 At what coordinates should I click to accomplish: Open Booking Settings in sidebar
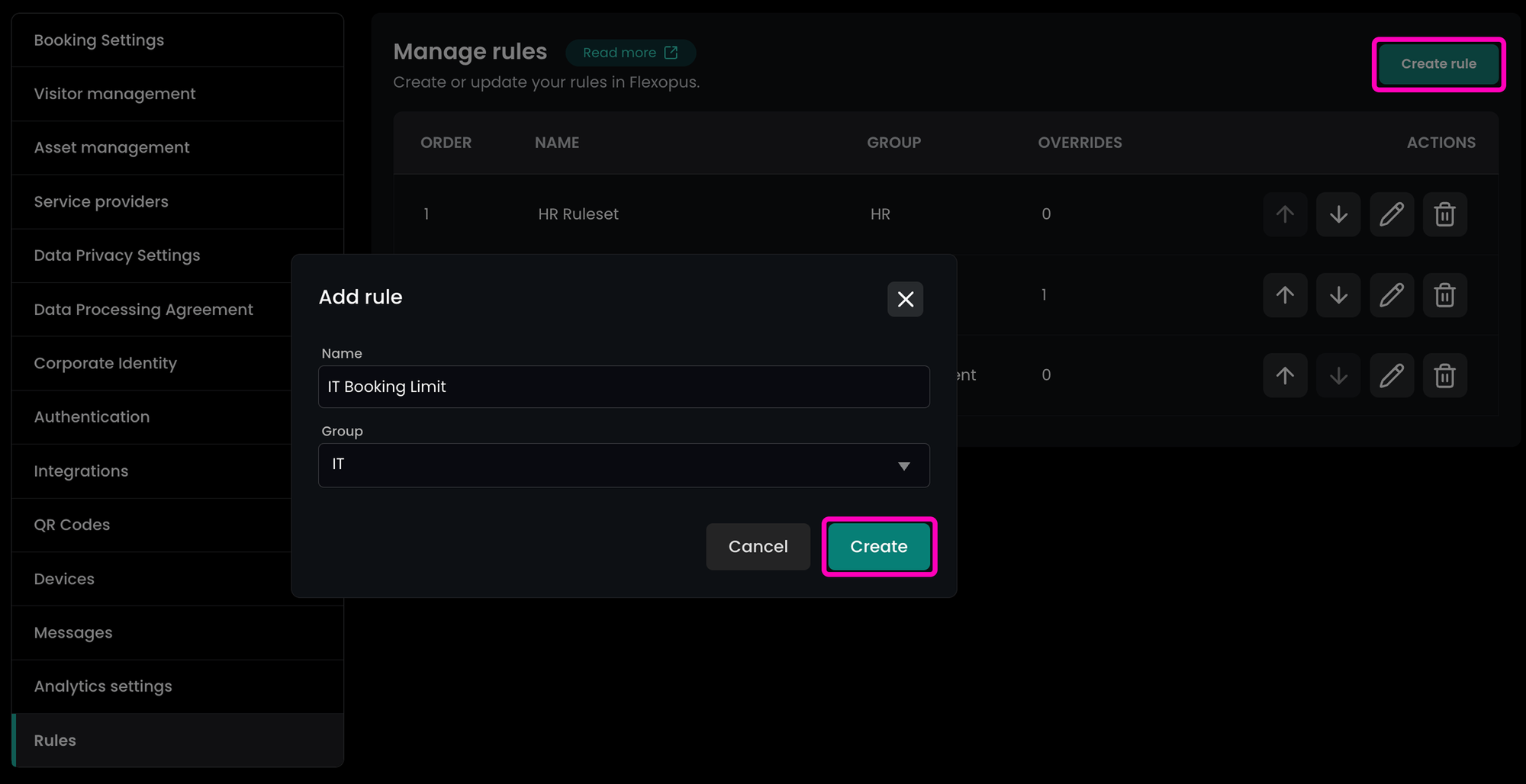[x=99, y=40]
